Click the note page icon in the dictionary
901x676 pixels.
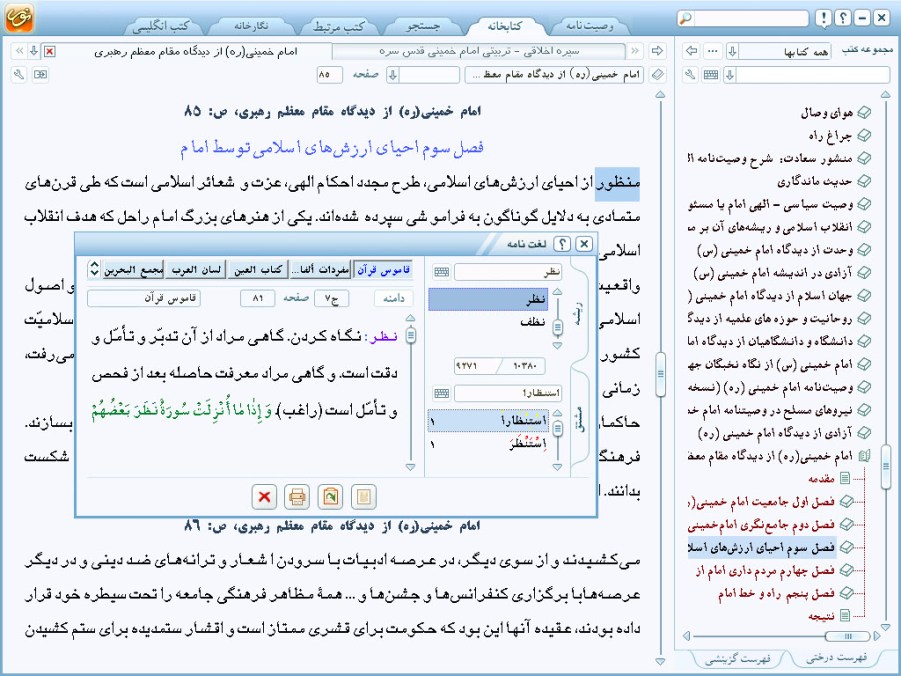click(x=363, y=497)
